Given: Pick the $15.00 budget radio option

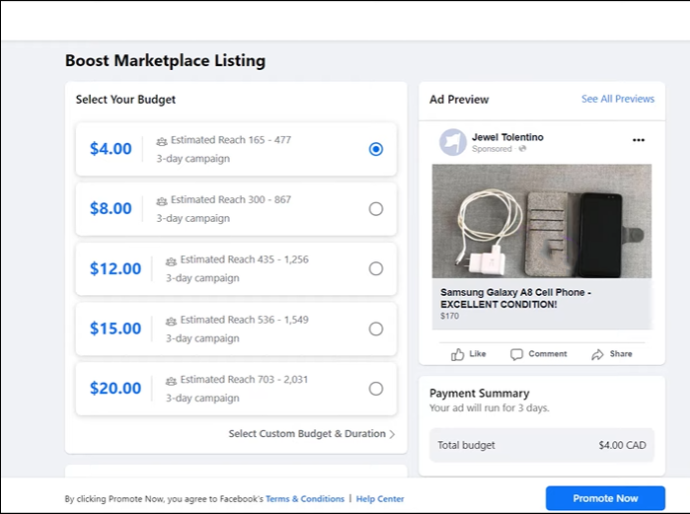Looking at the screenshot, I should (x=376, y=329).
